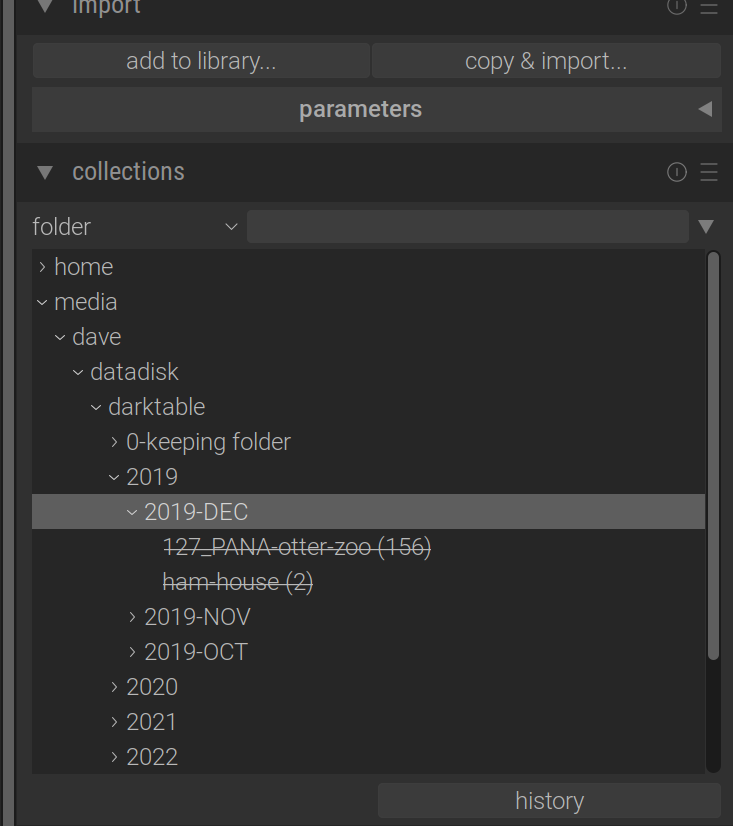Expand the home folder
This screenshot has width=733, height=826.
(42, 267)
